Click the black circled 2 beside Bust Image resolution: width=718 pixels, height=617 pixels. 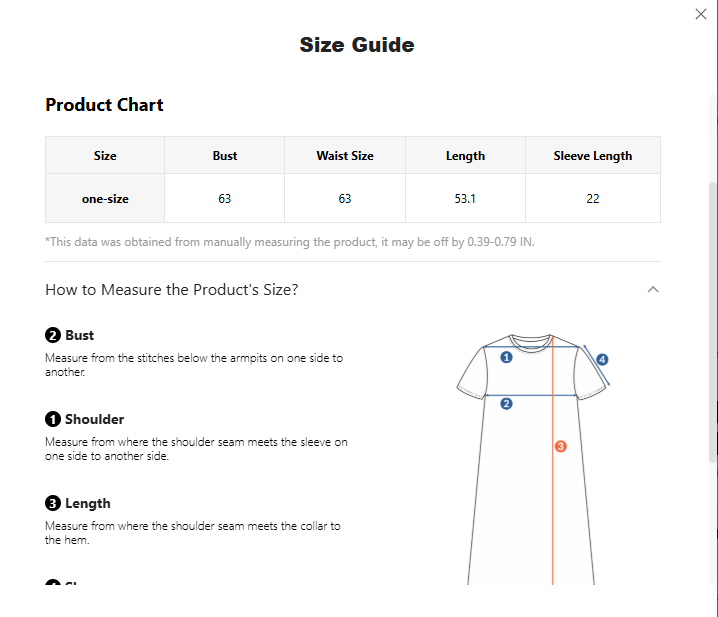53,335
